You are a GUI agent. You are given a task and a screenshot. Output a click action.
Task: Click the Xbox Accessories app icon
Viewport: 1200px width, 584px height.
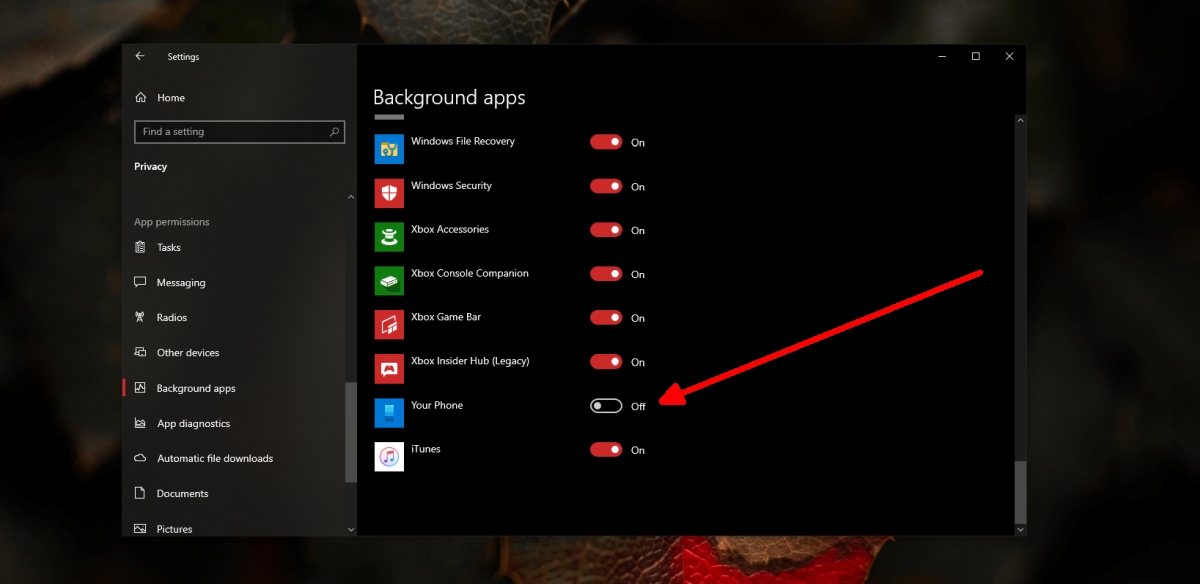point(389,237)
